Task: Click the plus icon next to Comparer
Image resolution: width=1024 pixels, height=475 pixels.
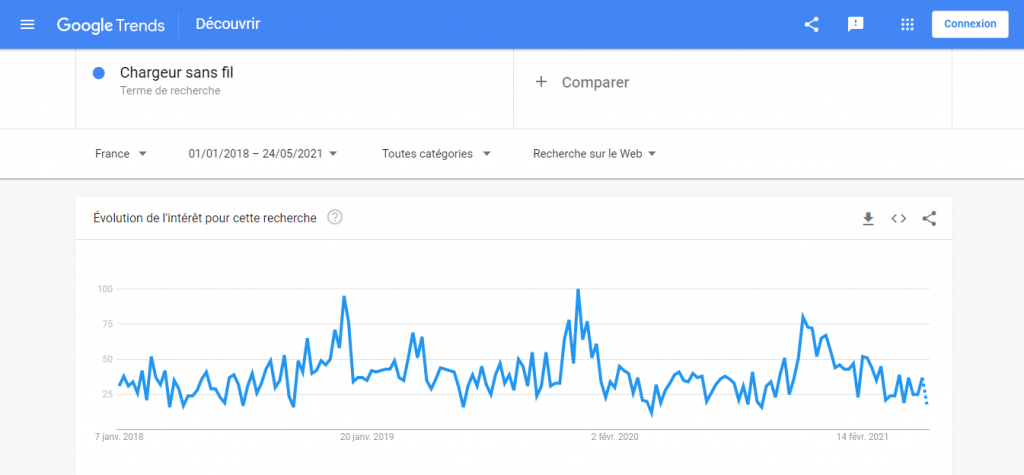Action: pyautogui.click(x=541, y=82)
